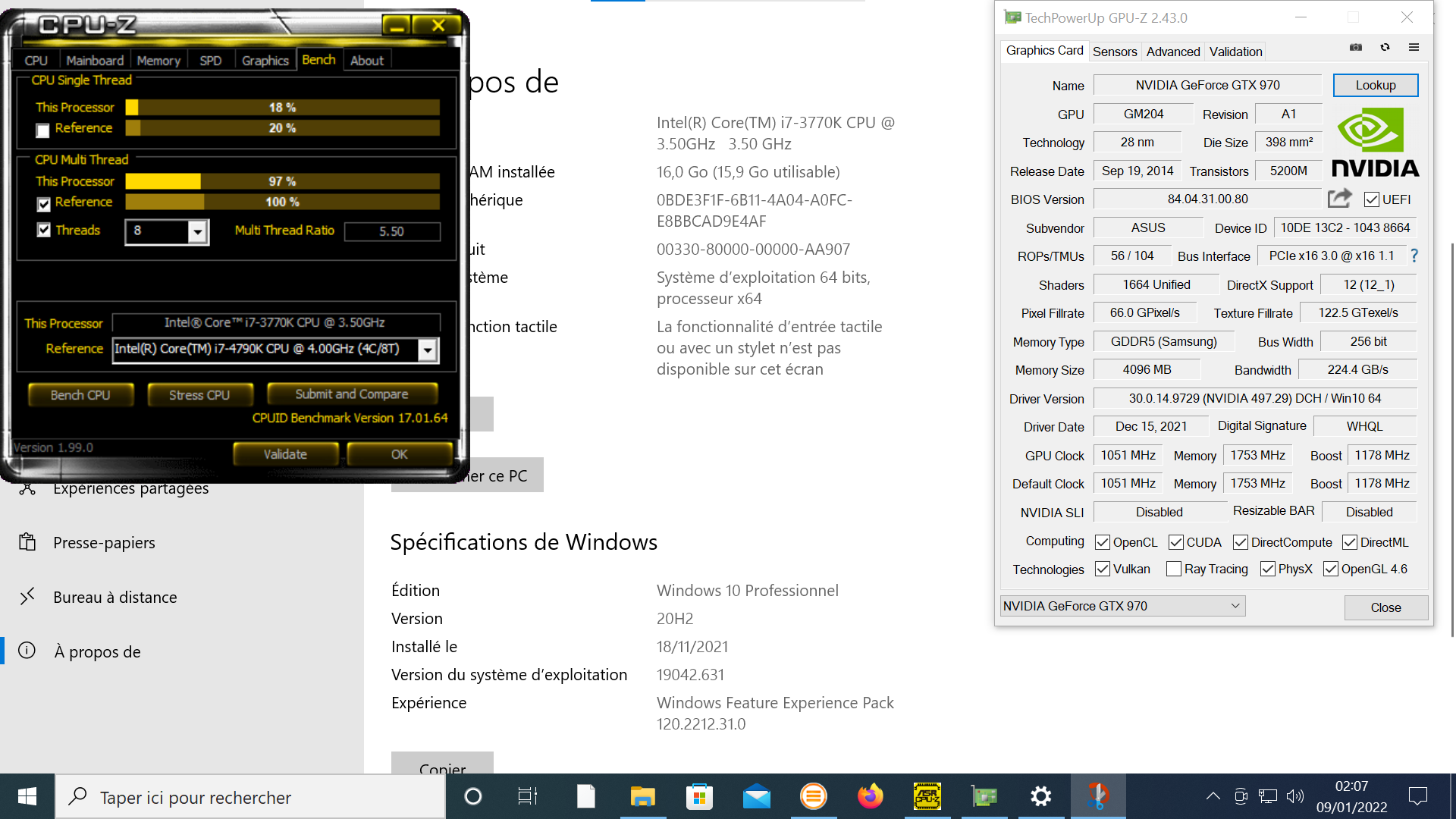This screenshot has width=1456, height=819.
Task: Click the taskbar search field
Action: click(250, 797)
